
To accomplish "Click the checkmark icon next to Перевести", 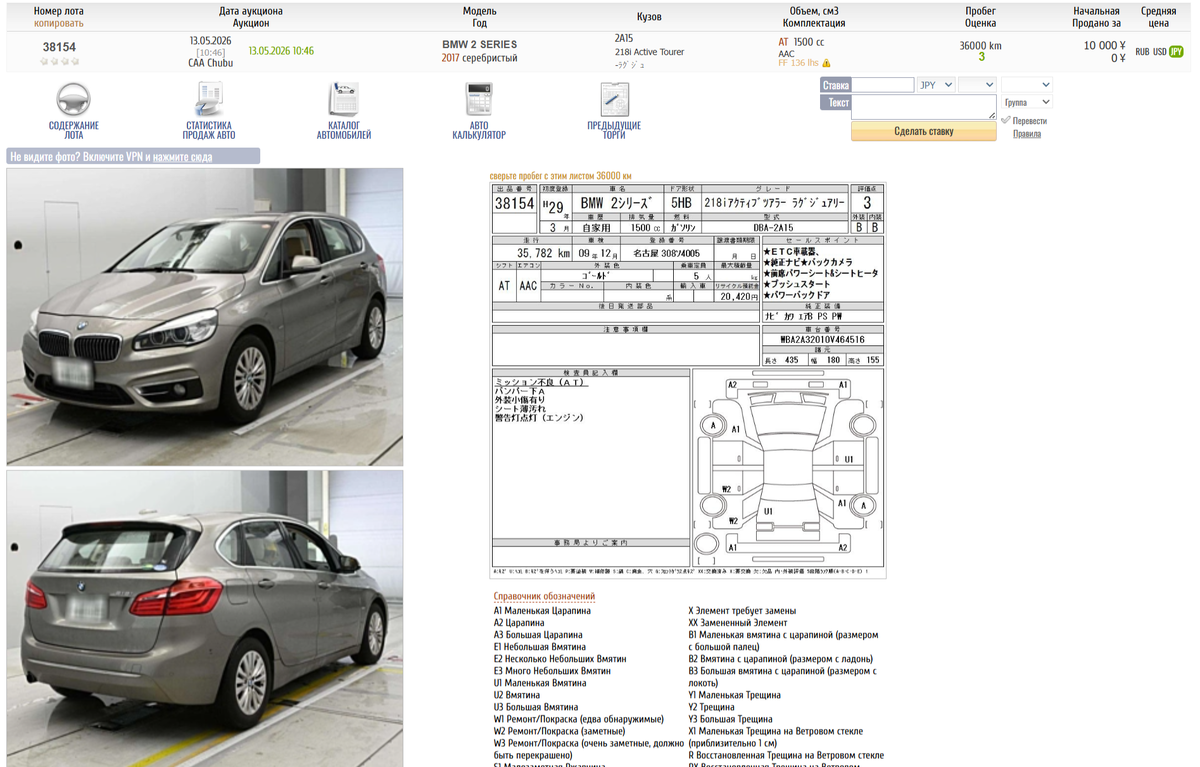I will (1005, 121).
